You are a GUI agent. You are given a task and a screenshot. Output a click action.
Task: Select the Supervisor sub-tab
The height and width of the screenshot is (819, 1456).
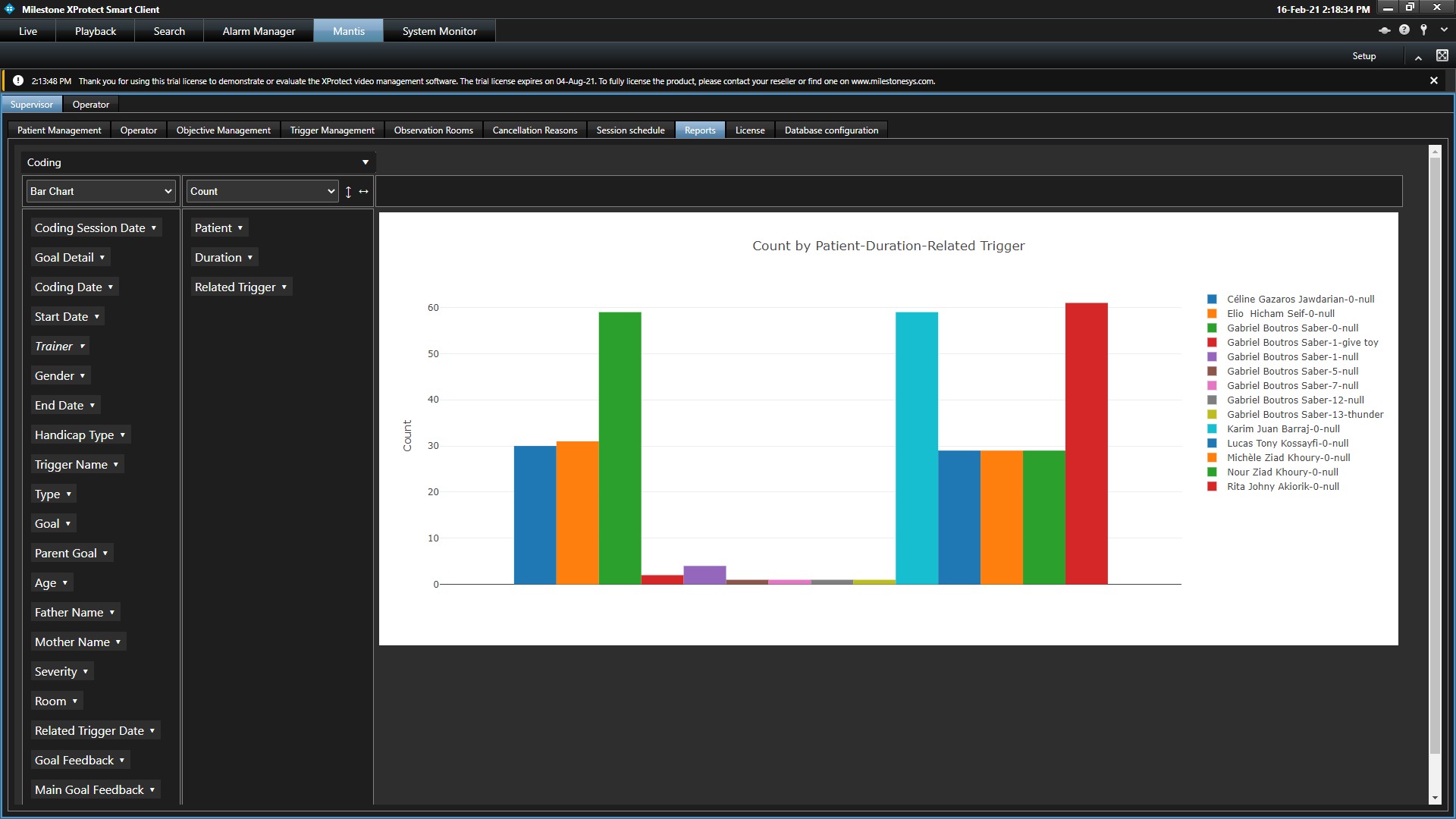(x=32, y=105)
